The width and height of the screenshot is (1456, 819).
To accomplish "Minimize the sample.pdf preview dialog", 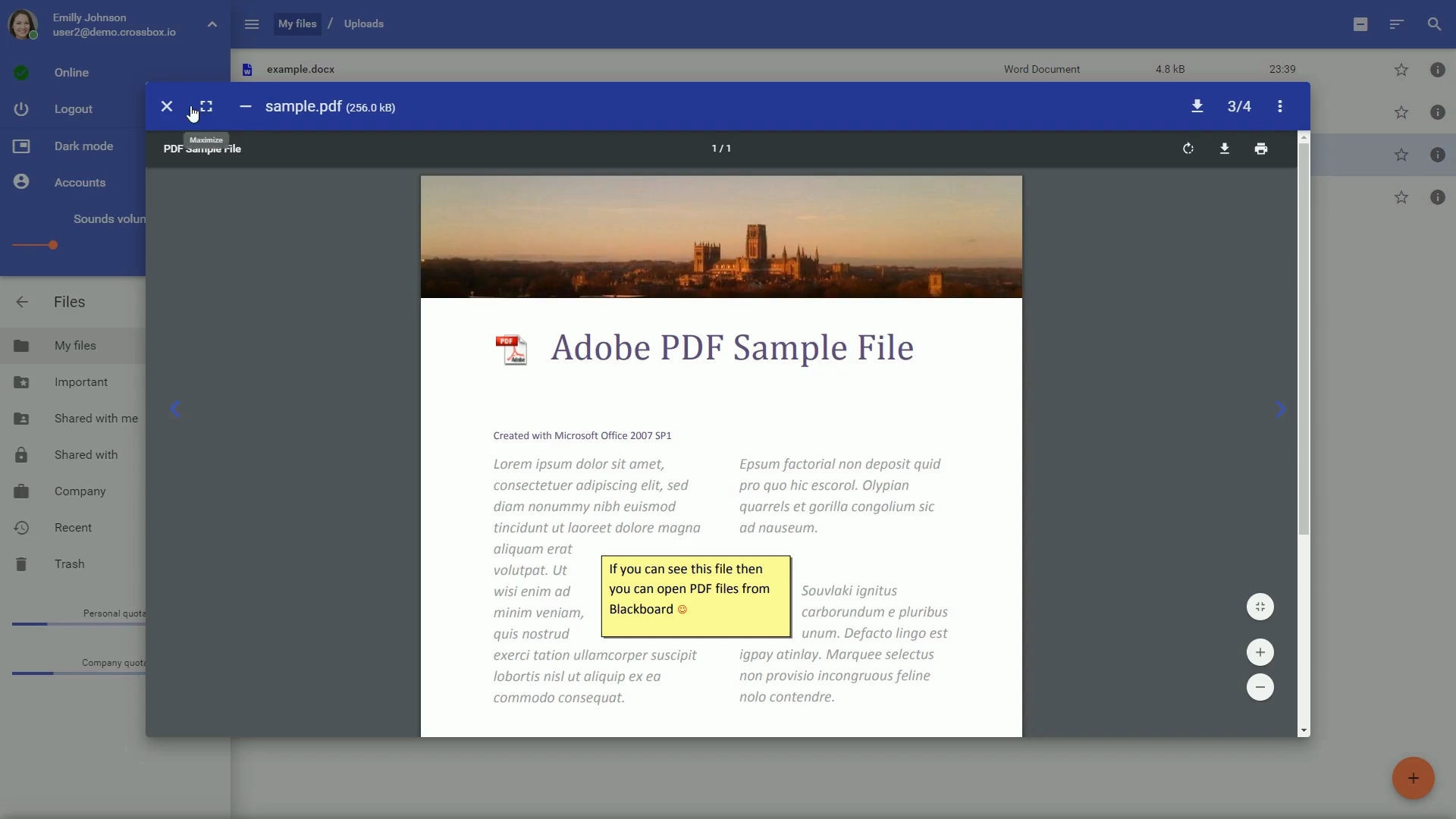I will pyautogui.click(x=245, y=107).
